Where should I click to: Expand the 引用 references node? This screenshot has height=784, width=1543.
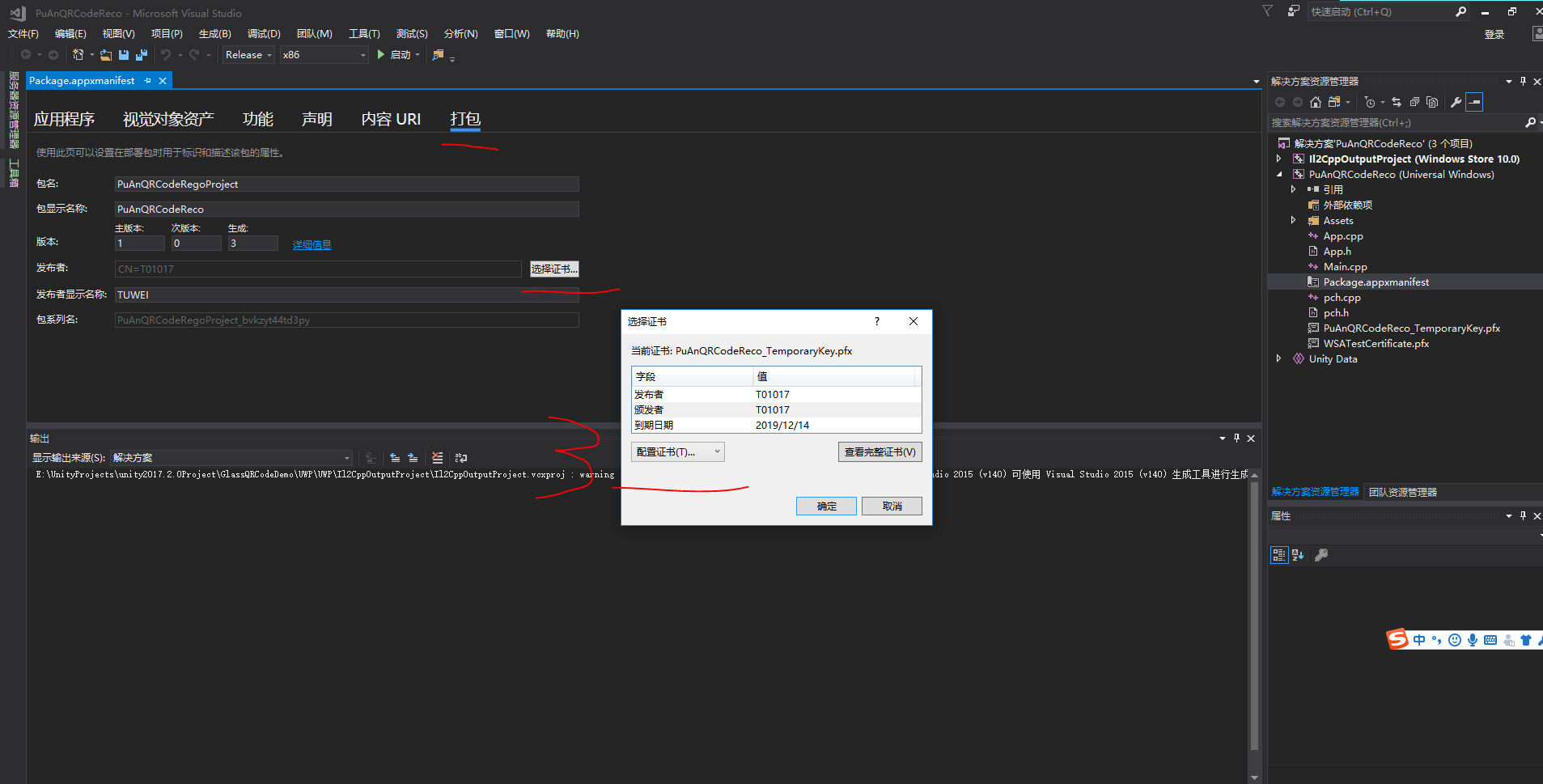point(1293,189)
